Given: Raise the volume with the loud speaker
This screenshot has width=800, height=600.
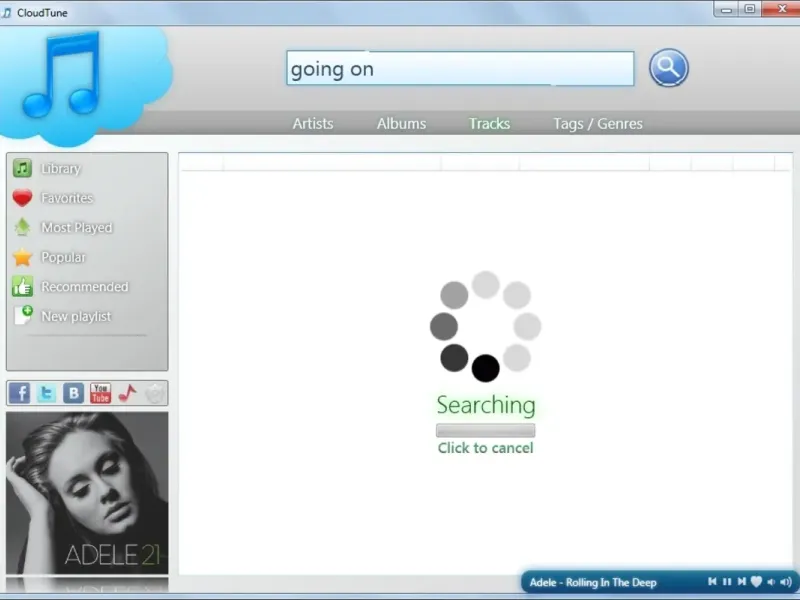Looking at the screenshot, I should (786, 582).
